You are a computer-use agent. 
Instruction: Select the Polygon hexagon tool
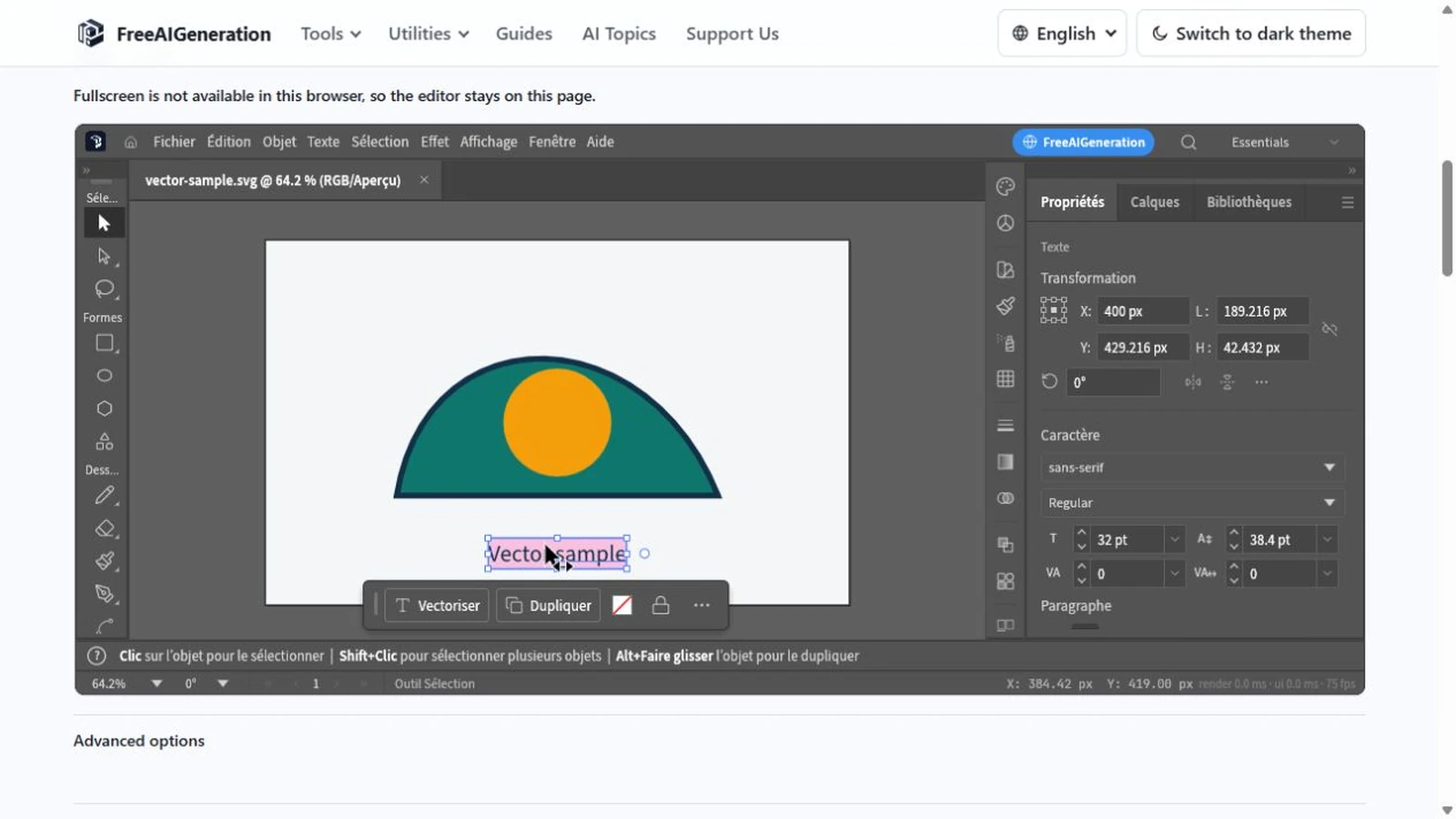pos(104,409)
